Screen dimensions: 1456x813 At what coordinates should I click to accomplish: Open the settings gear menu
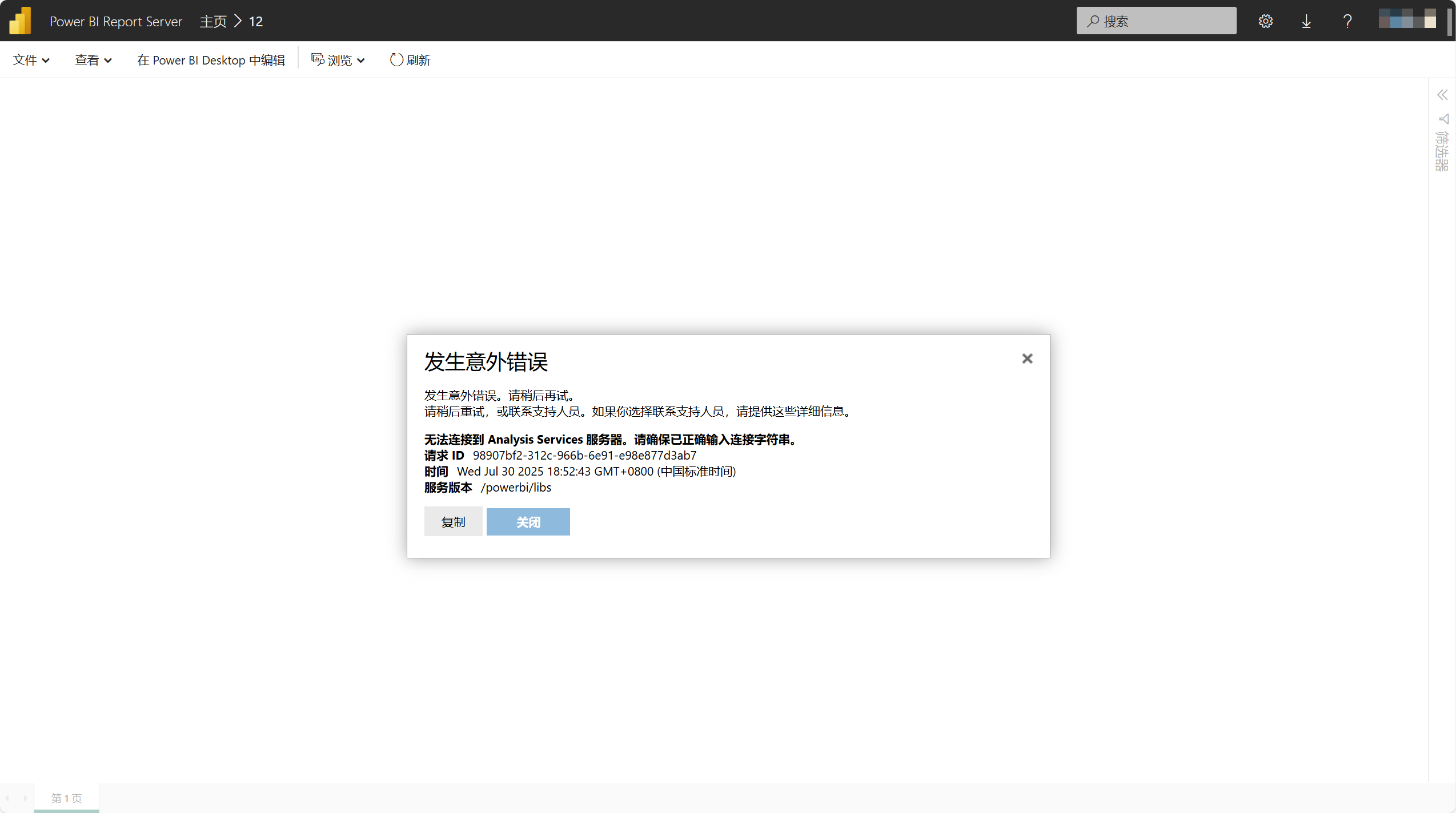tap(1265, 21)
